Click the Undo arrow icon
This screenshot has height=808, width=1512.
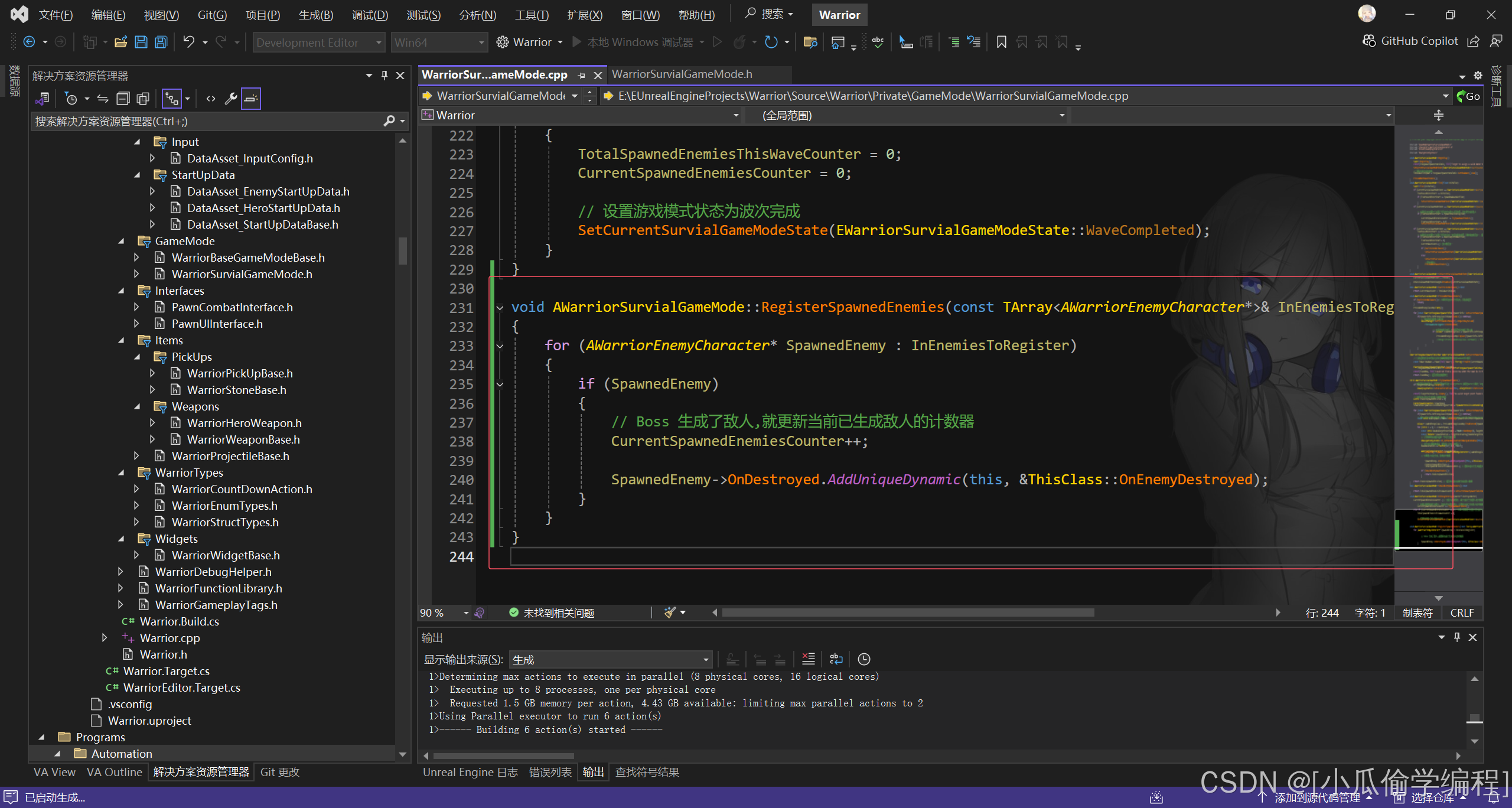click(x=188, y=42)
